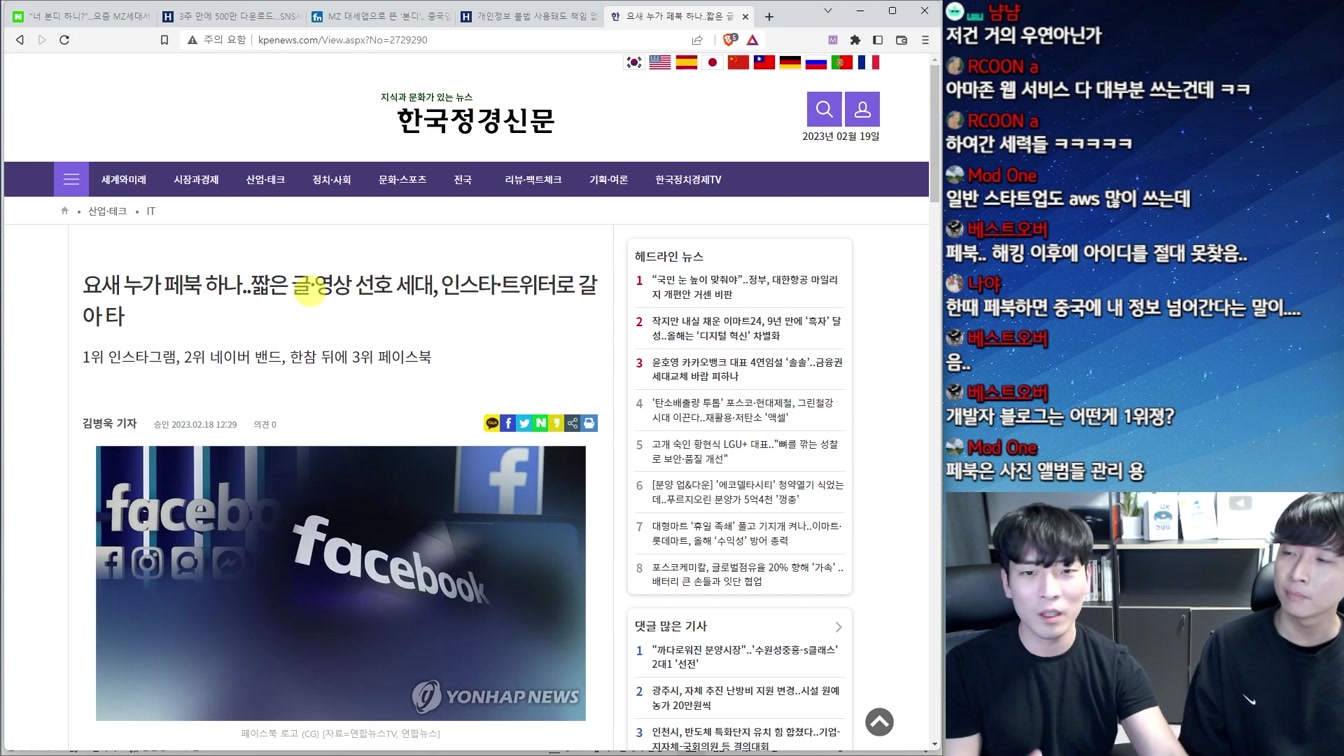Screen dimensions: 1344x756
Task: Share article via Naver N icon
Action: pos(540,424)
